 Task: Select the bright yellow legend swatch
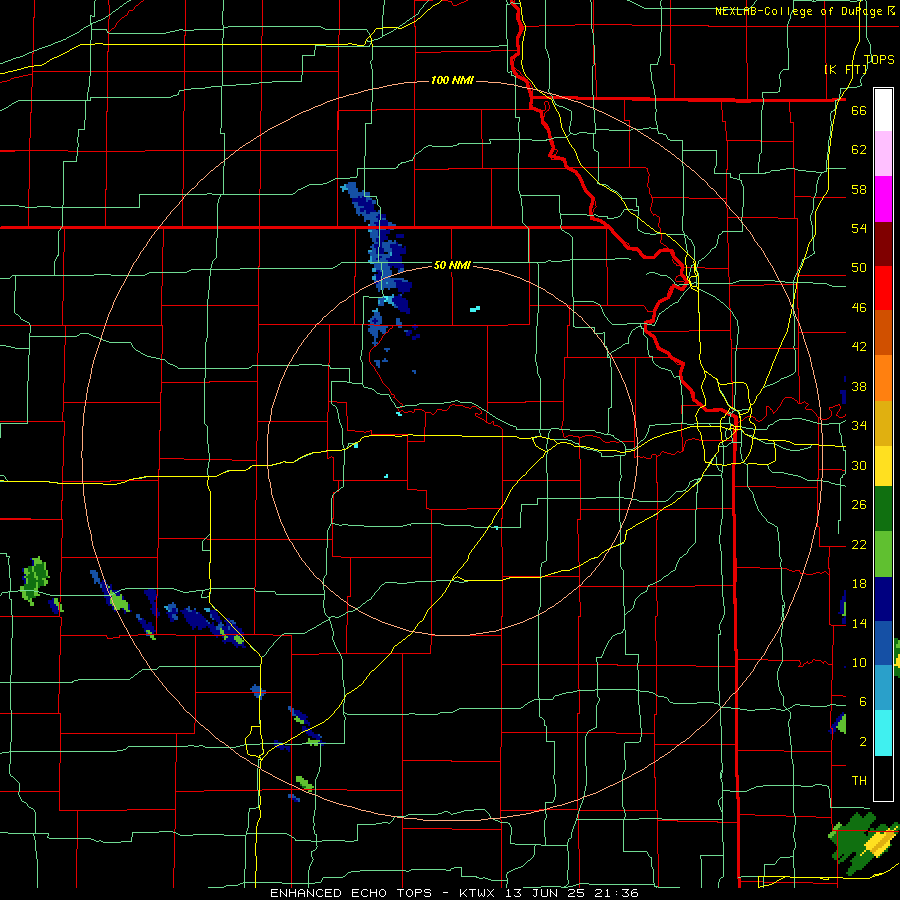pyautogui.click(x=883, y=466)
